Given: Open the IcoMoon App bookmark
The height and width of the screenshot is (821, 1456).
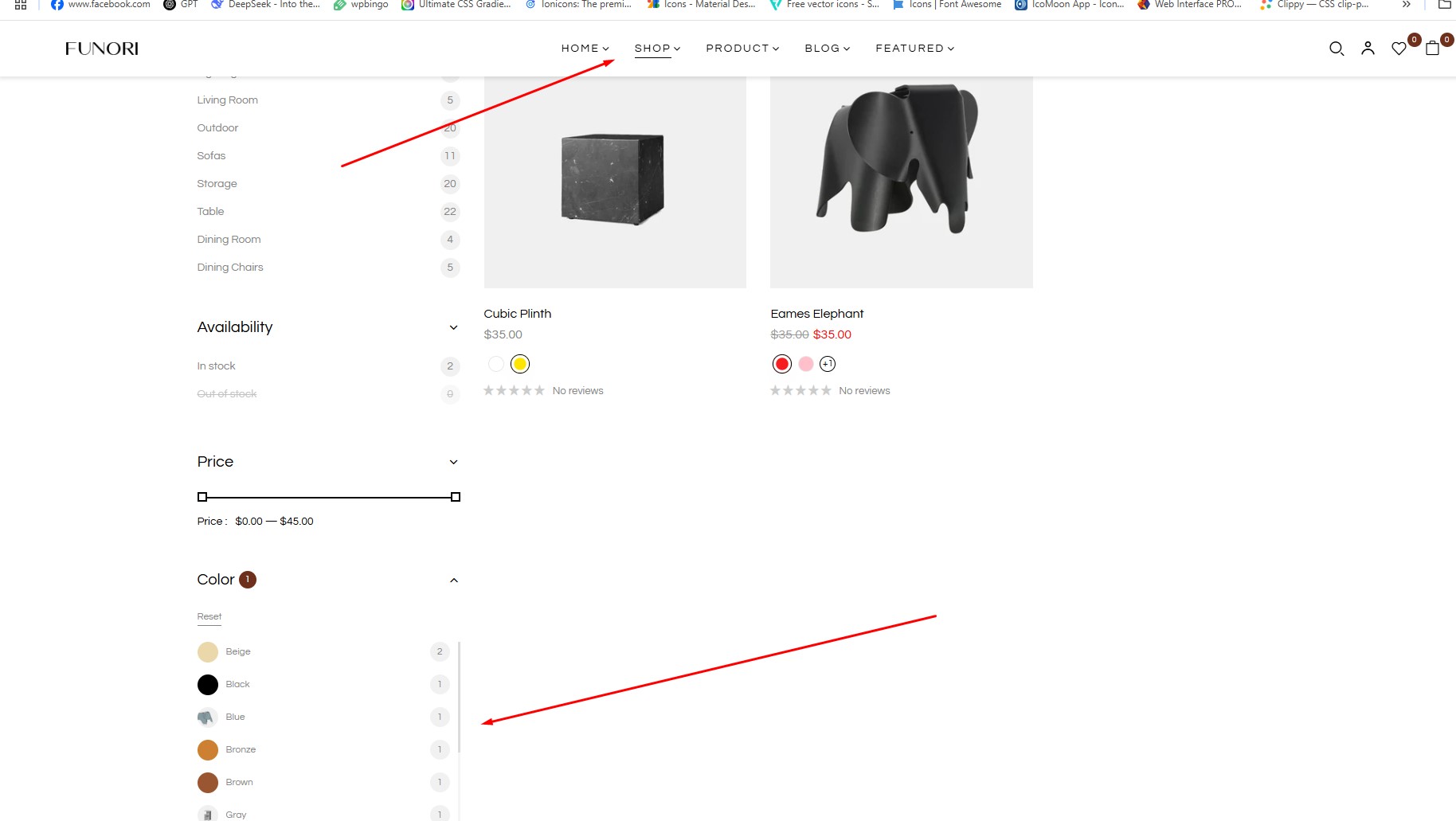Looking at the screenshot, I should pos(1070,5).
